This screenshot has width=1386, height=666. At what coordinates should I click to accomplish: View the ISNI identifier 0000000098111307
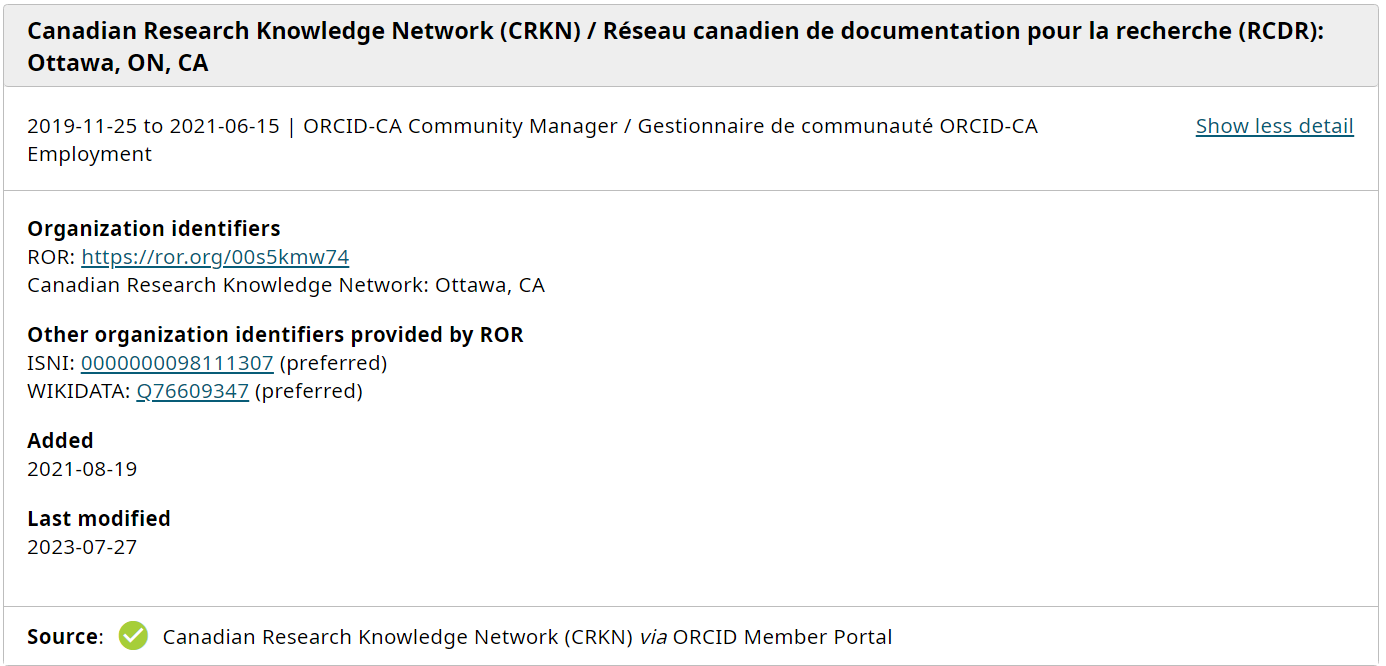[176, 363]
